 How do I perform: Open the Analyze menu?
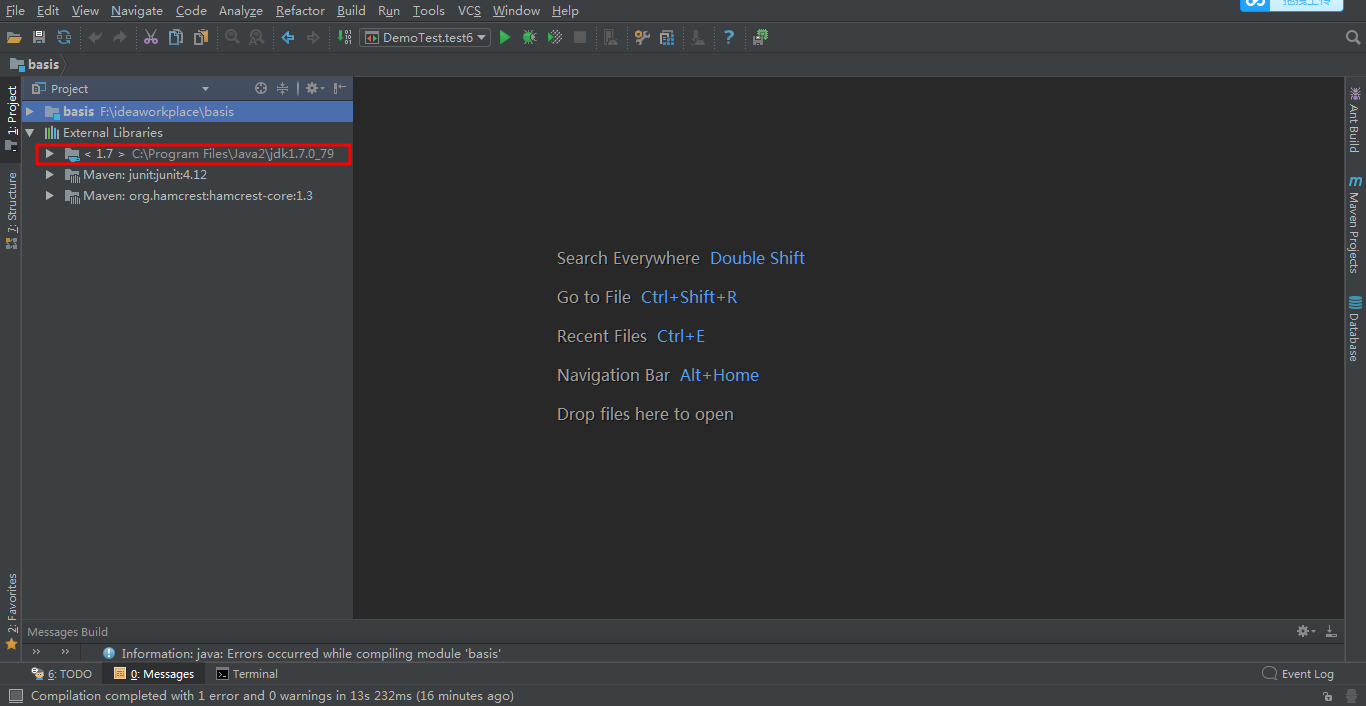pyautogui.click(x=241, y=10)
